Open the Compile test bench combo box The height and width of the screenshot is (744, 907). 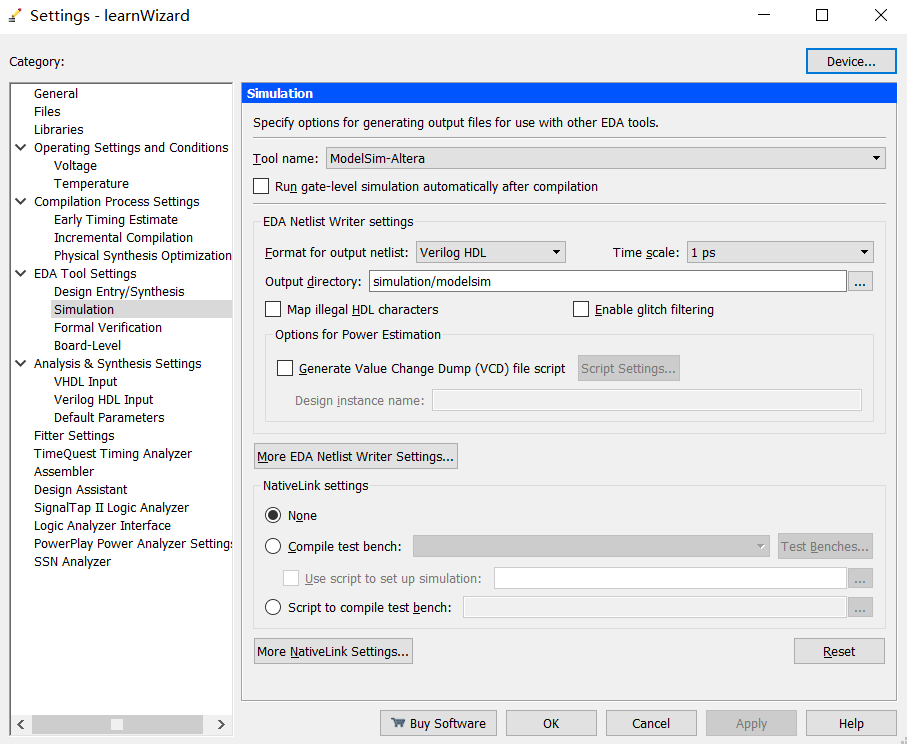(x=591, y=546)
